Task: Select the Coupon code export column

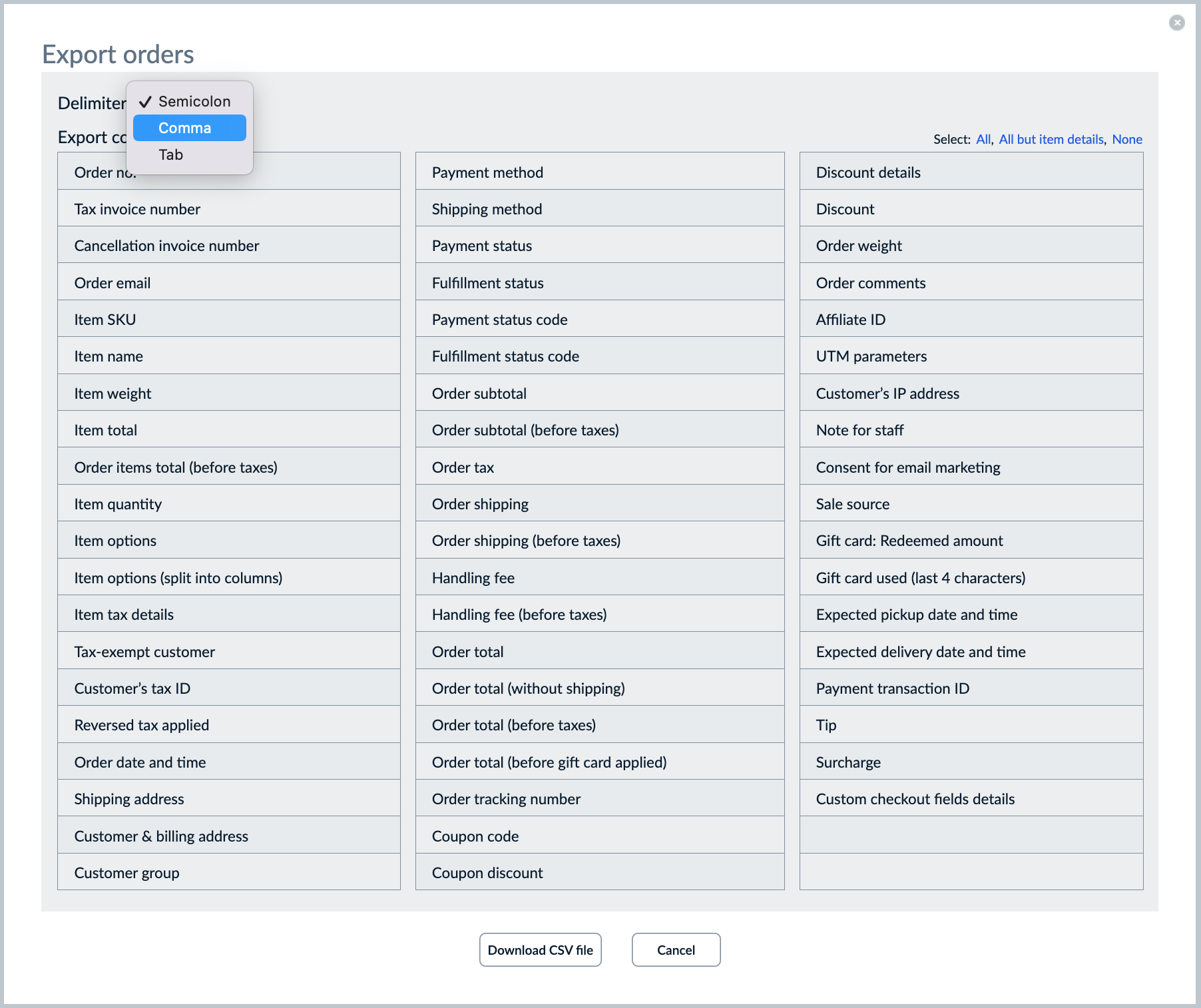Action: click(x=599, y=836)
